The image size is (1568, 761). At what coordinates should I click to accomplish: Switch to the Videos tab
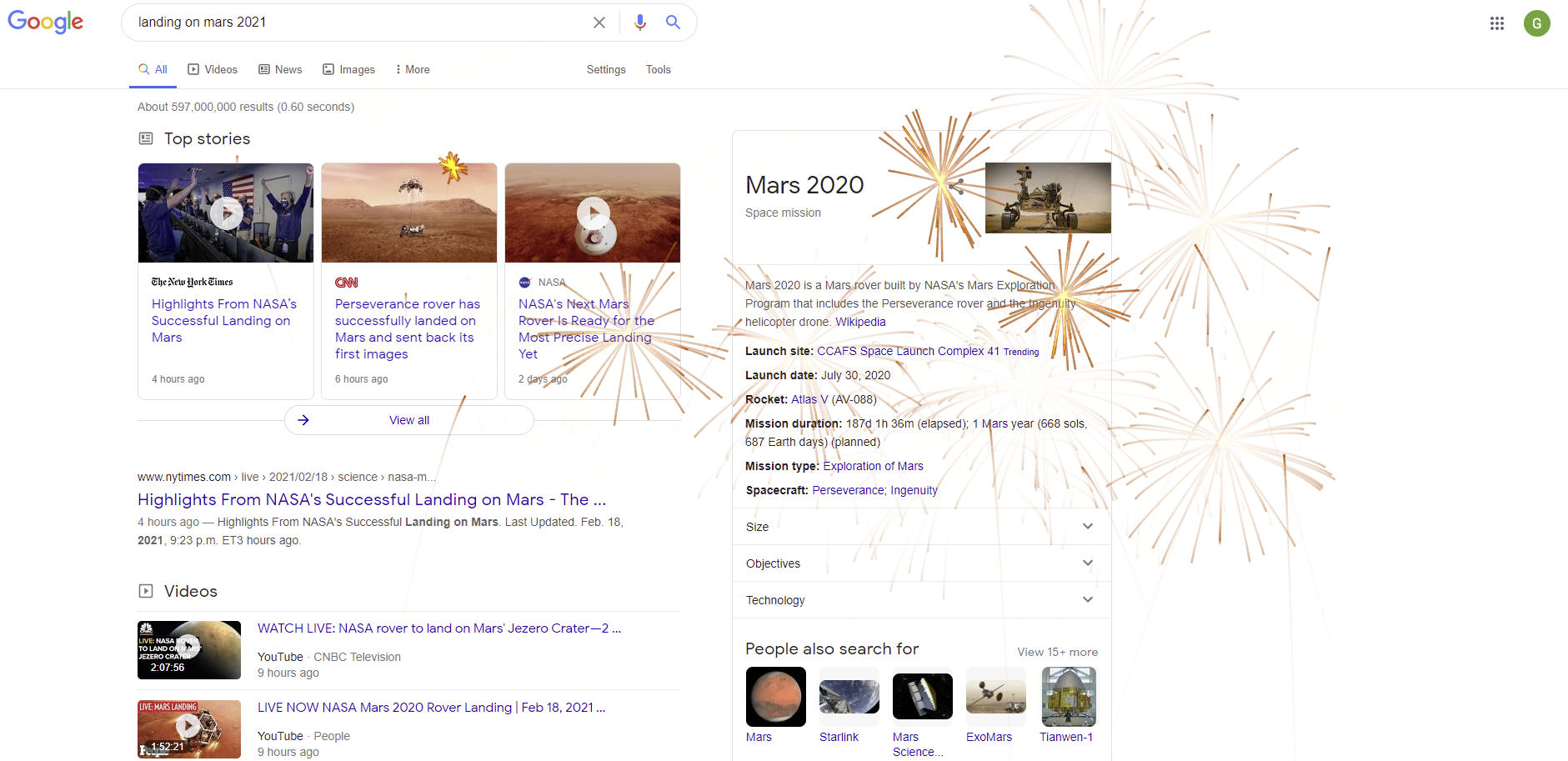click(213, 69)
